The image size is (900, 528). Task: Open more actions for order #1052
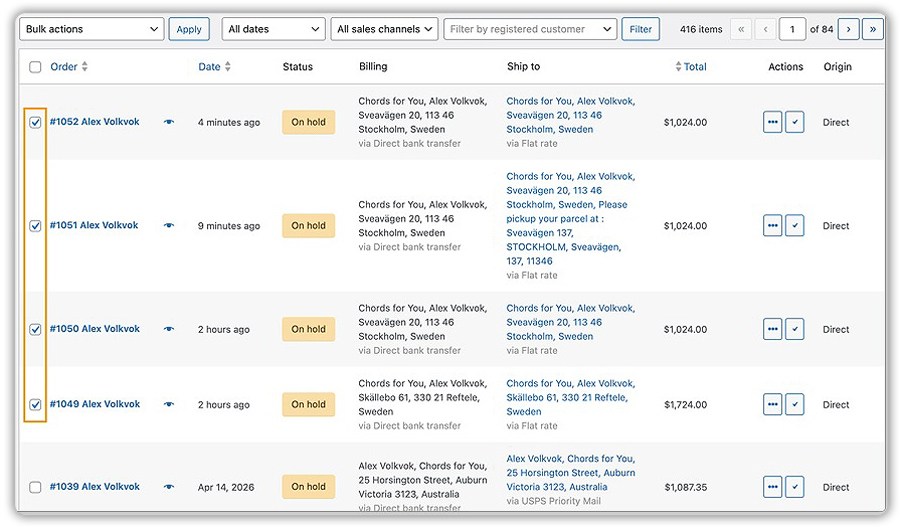(773, 122)
